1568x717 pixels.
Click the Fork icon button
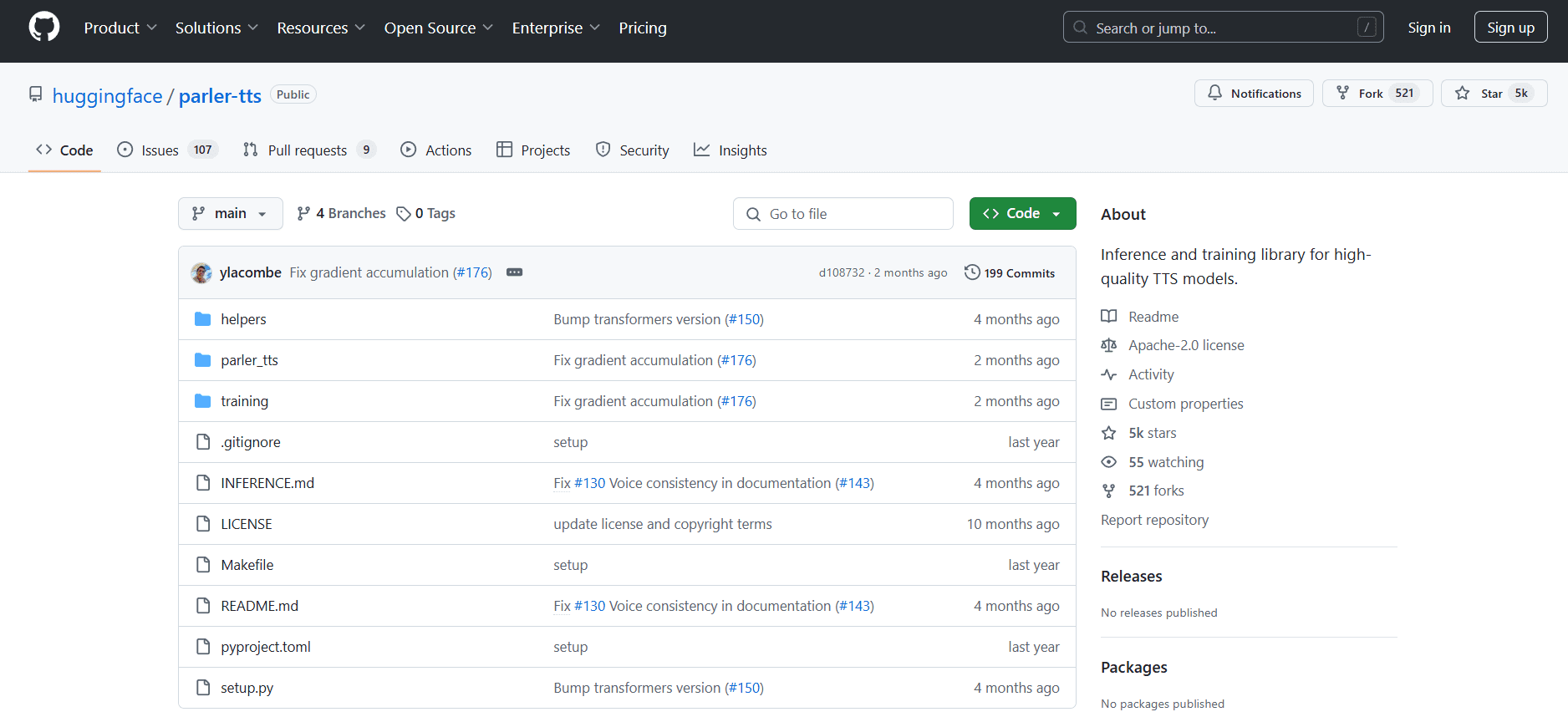(x=1343, y=93)
